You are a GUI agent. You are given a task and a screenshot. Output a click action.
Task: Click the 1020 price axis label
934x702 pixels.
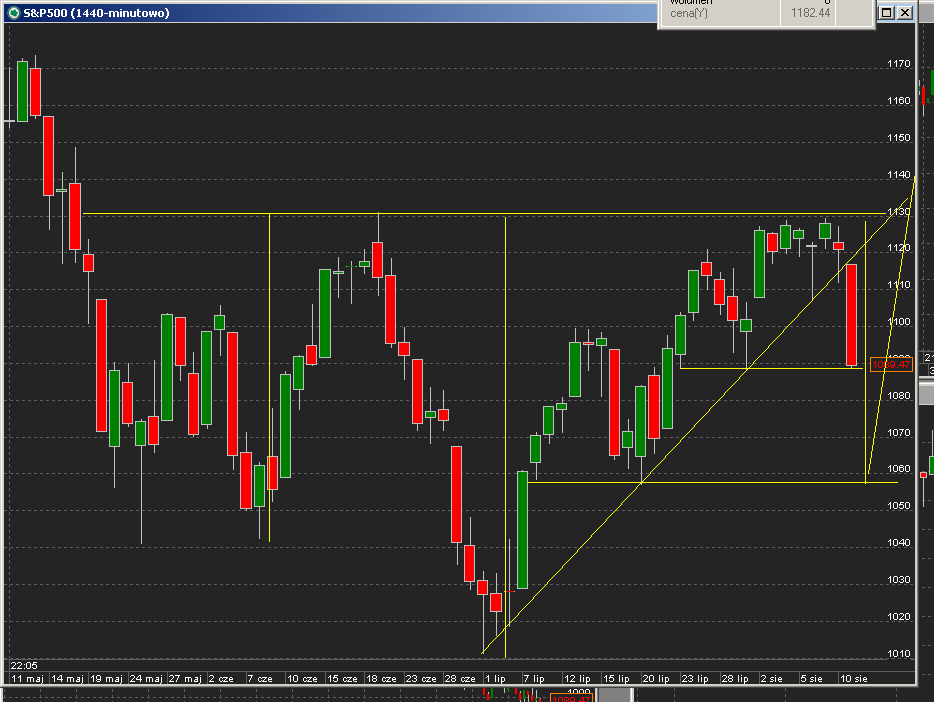pyautogui.click(x=898, y=617)
